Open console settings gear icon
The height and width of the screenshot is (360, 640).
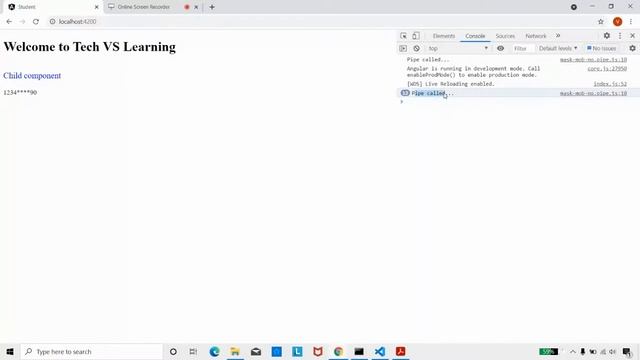tap(632, 48)
